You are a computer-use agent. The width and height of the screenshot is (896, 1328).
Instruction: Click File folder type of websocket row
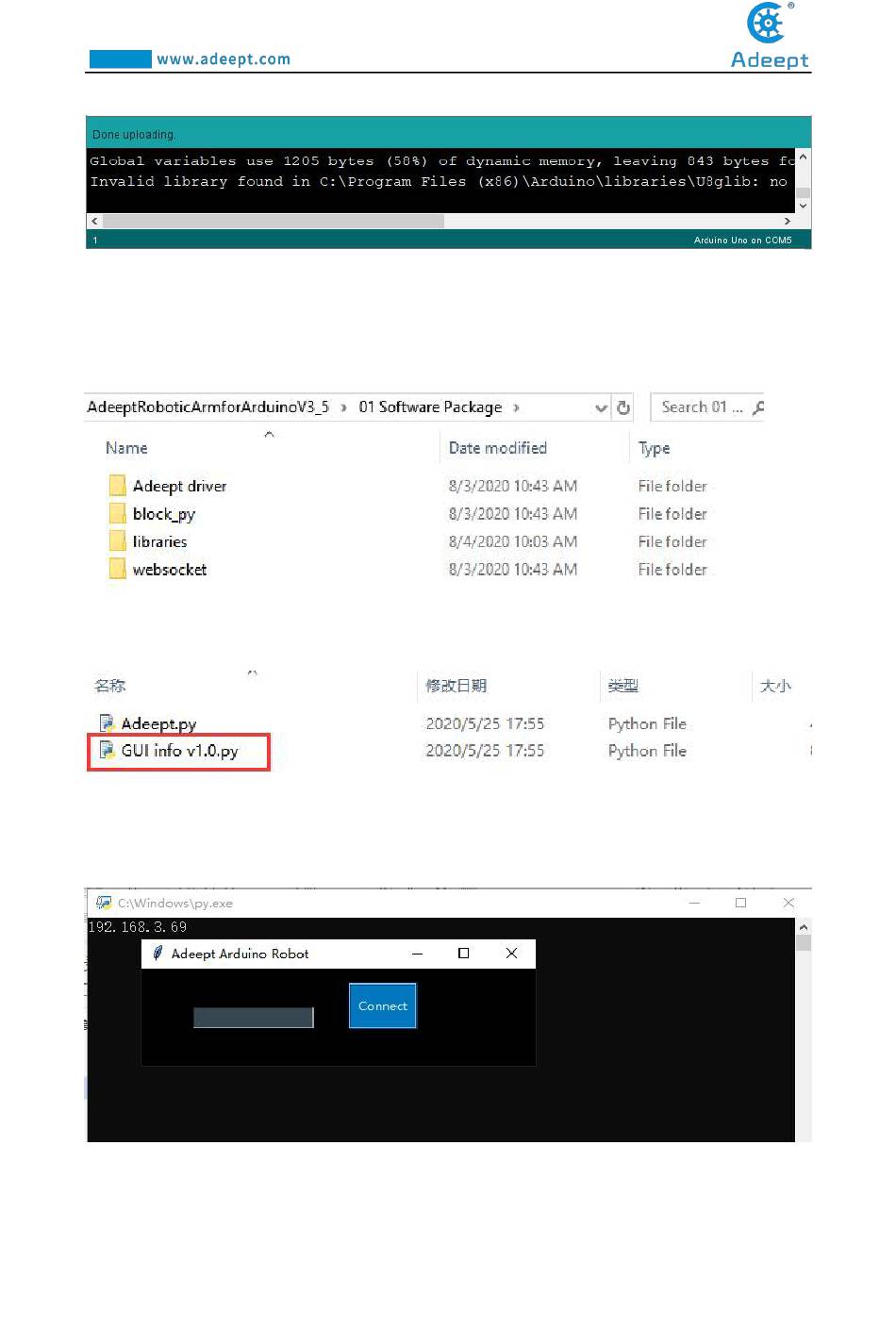(x=672, y=569)
